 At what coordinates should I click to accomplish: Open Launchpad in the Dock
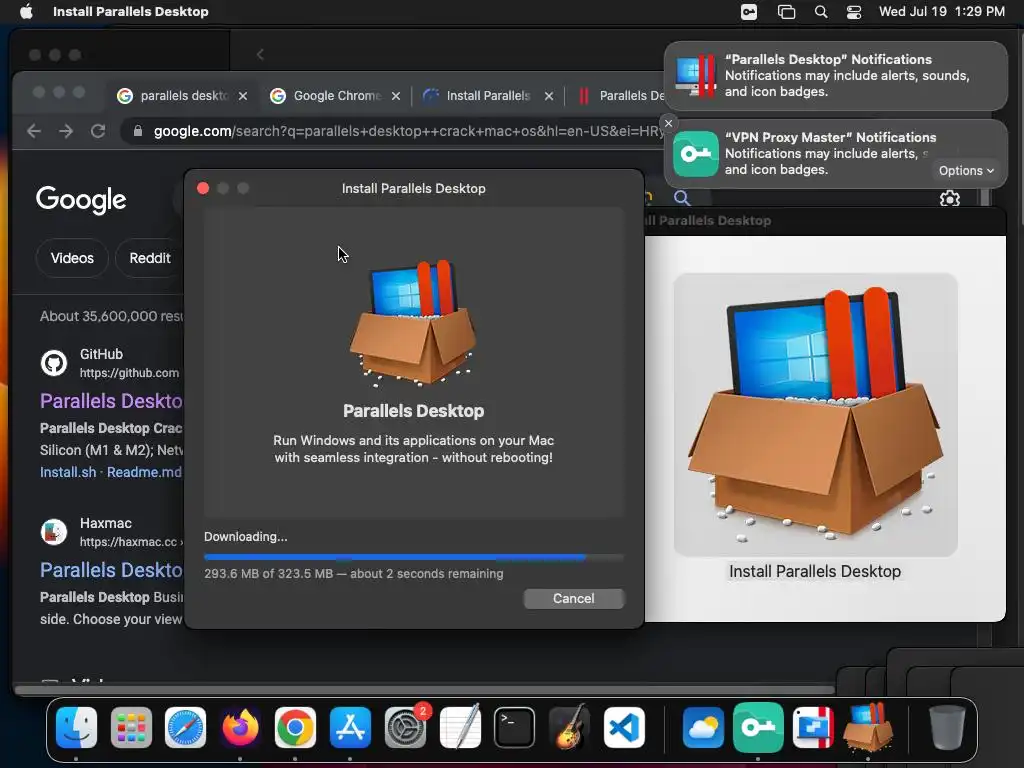(x=131, y=727)
